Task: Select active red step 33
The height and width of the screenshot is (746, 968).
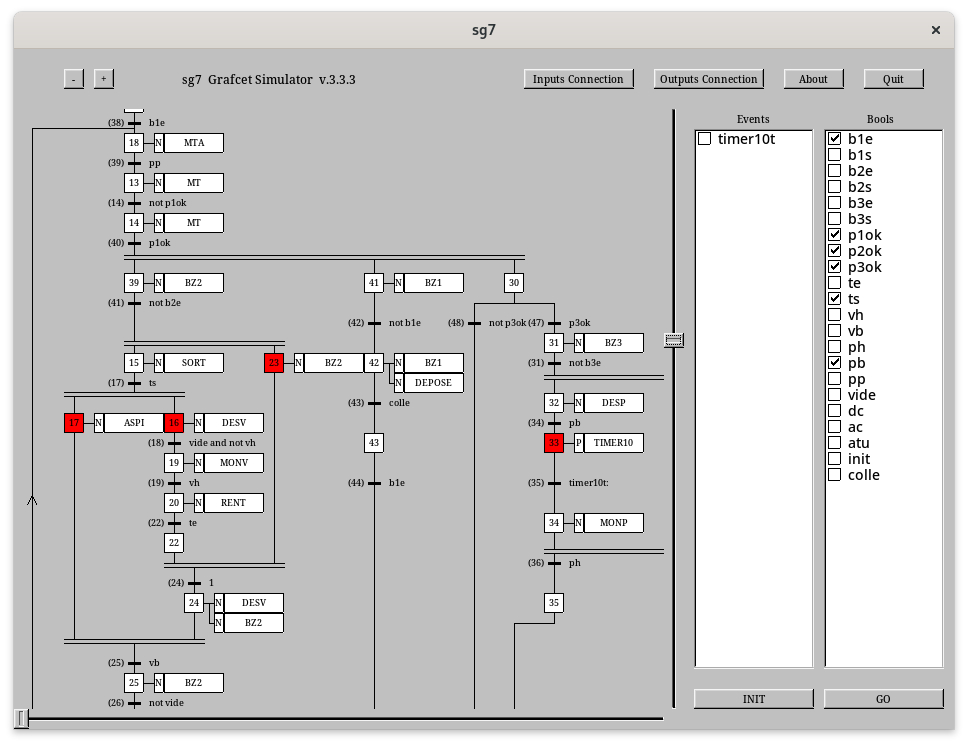Action: (x=554, y=443)
